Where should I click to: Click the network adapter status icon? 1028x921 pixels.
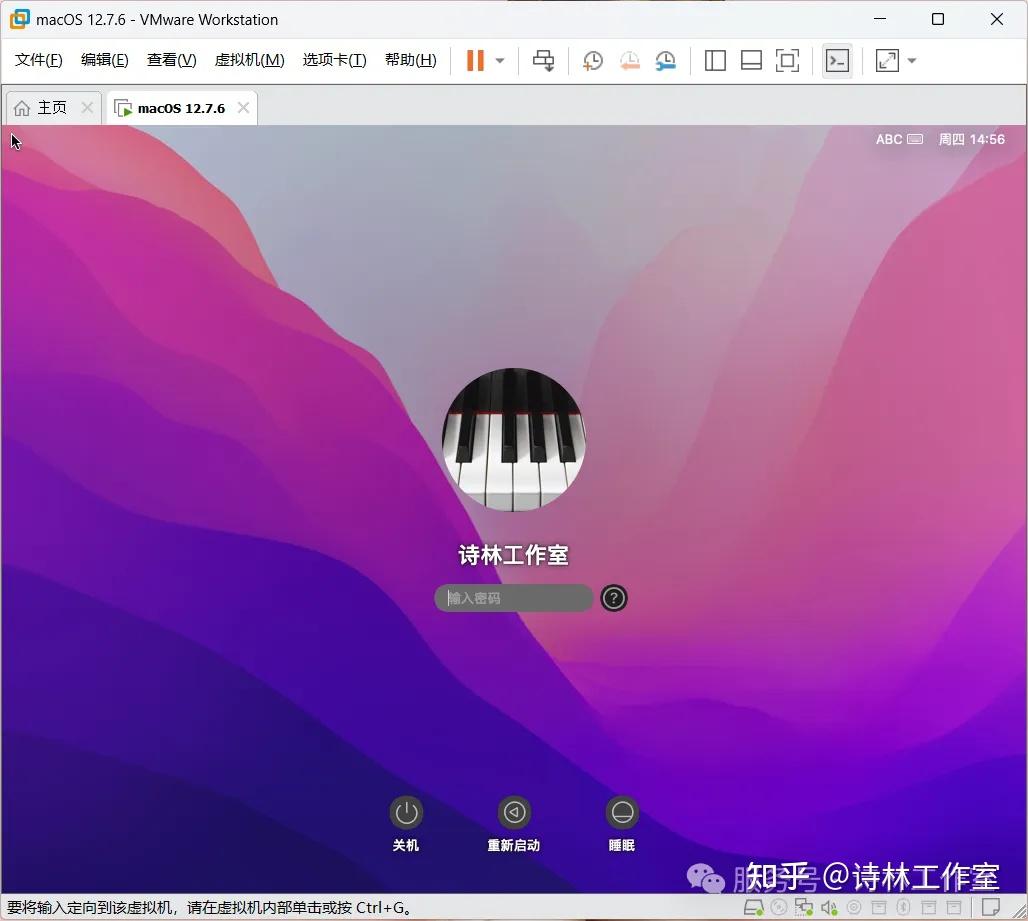click(x=804, y=907)
